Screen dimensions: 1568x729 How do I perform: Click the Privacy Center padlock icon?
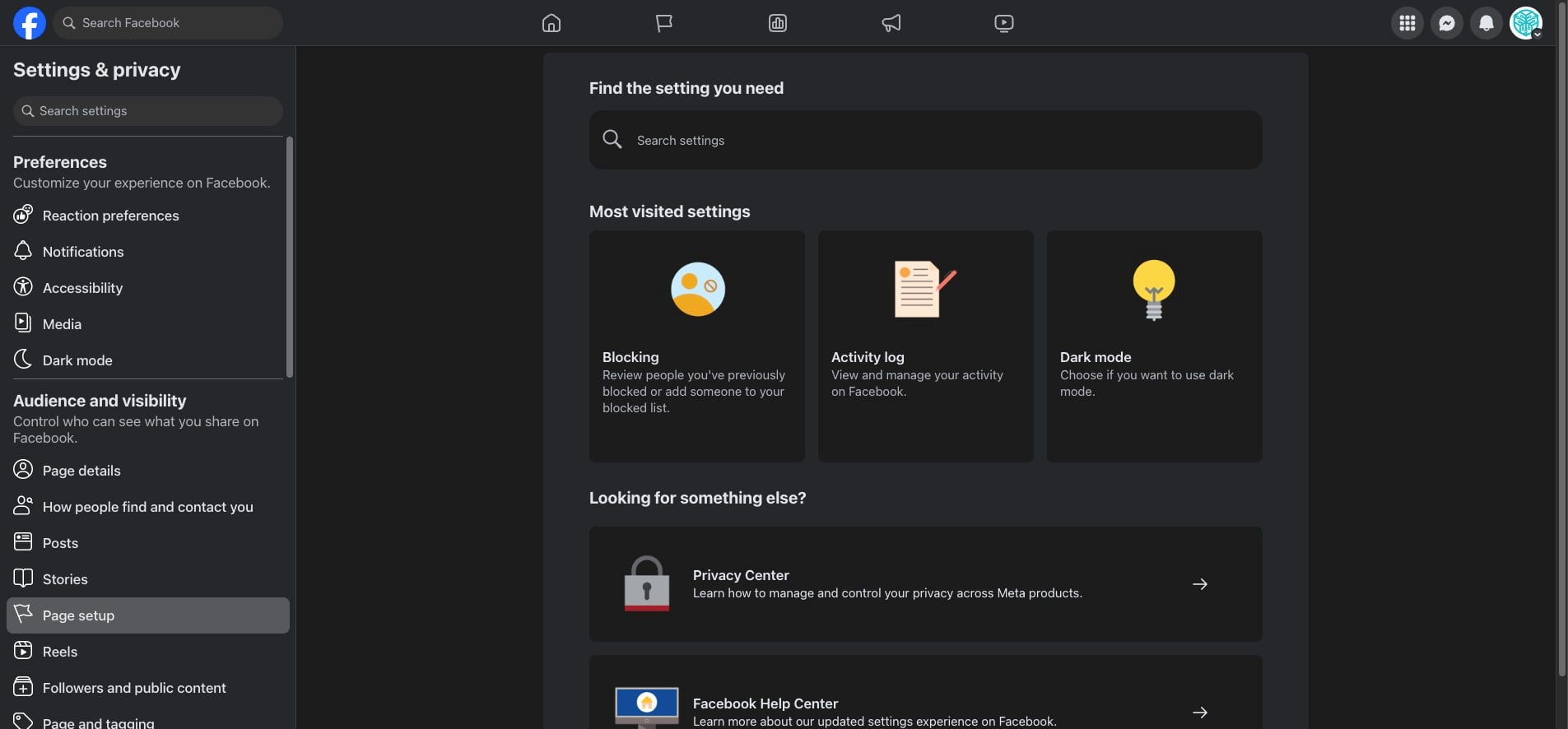tap(647, 583)
